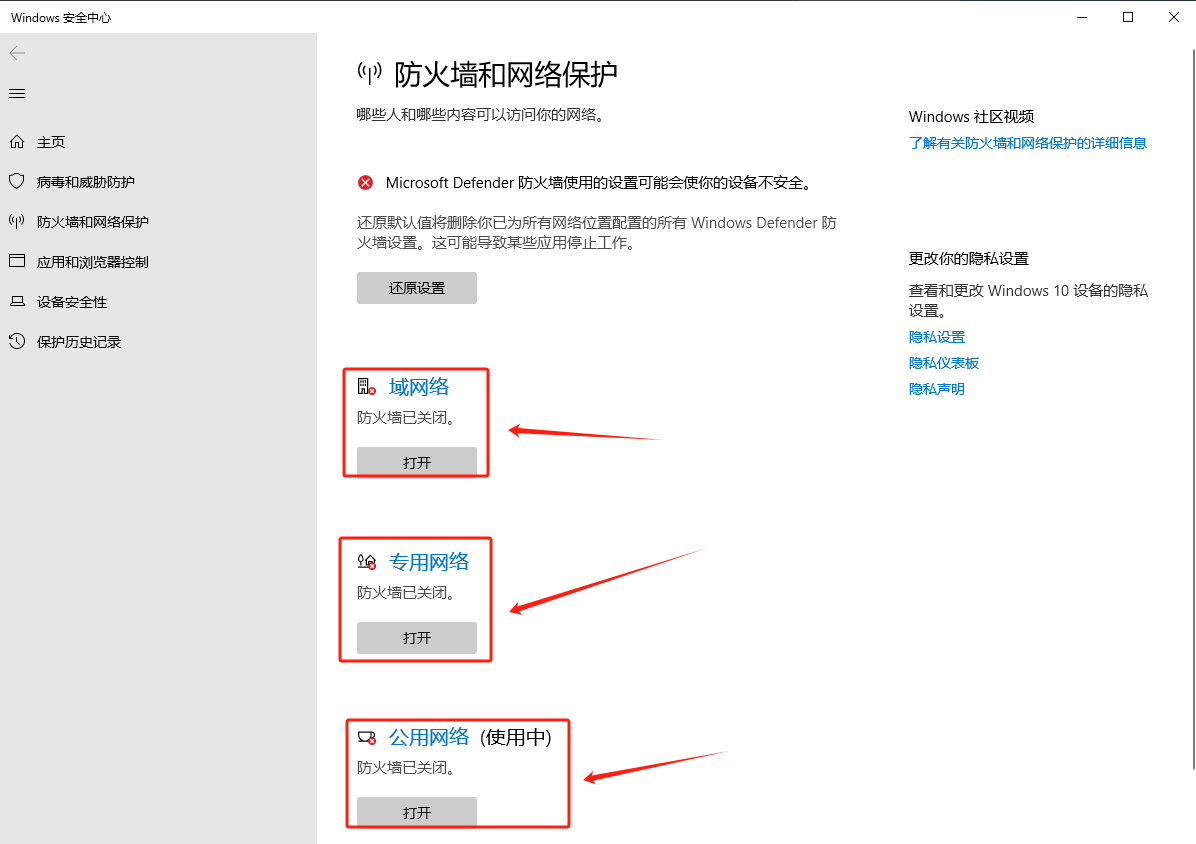Click 防火墙已关闭 status under 域网络
This screenshot has height=844, width=1196.
coord(407,418)
